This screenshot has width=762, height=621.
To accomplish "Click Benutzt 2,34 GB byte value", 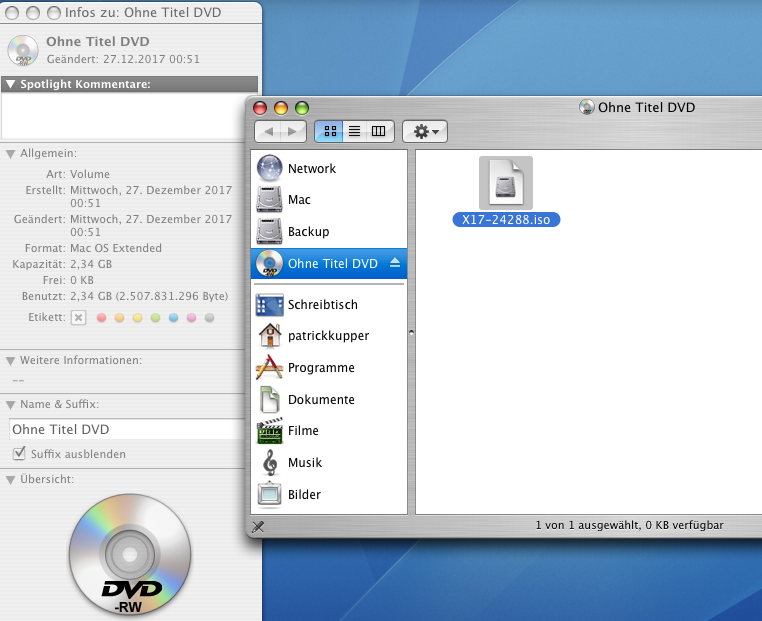I will pos(149,296).
